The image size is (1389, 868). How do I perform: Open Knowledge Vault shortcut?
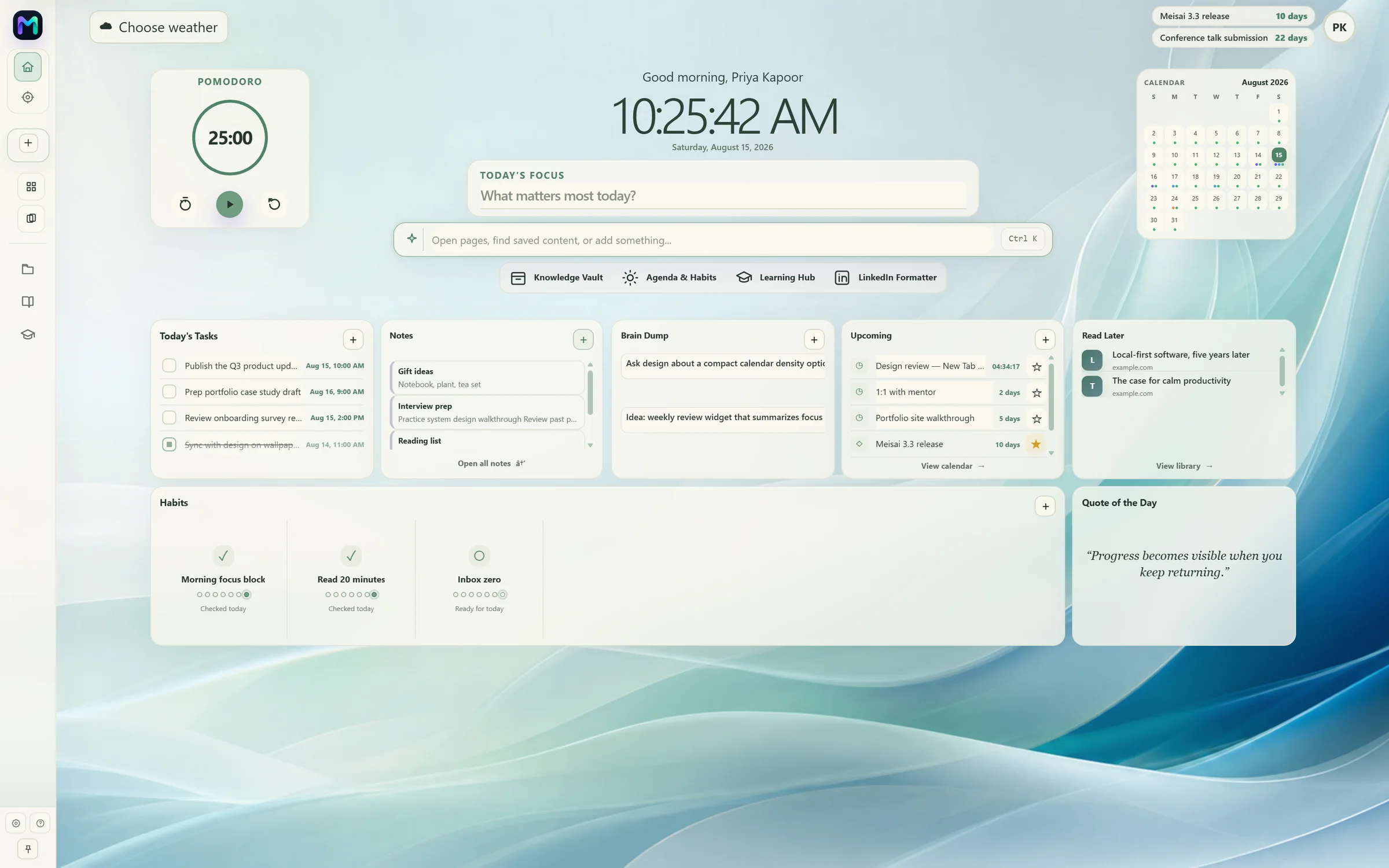tap(557, 278)
